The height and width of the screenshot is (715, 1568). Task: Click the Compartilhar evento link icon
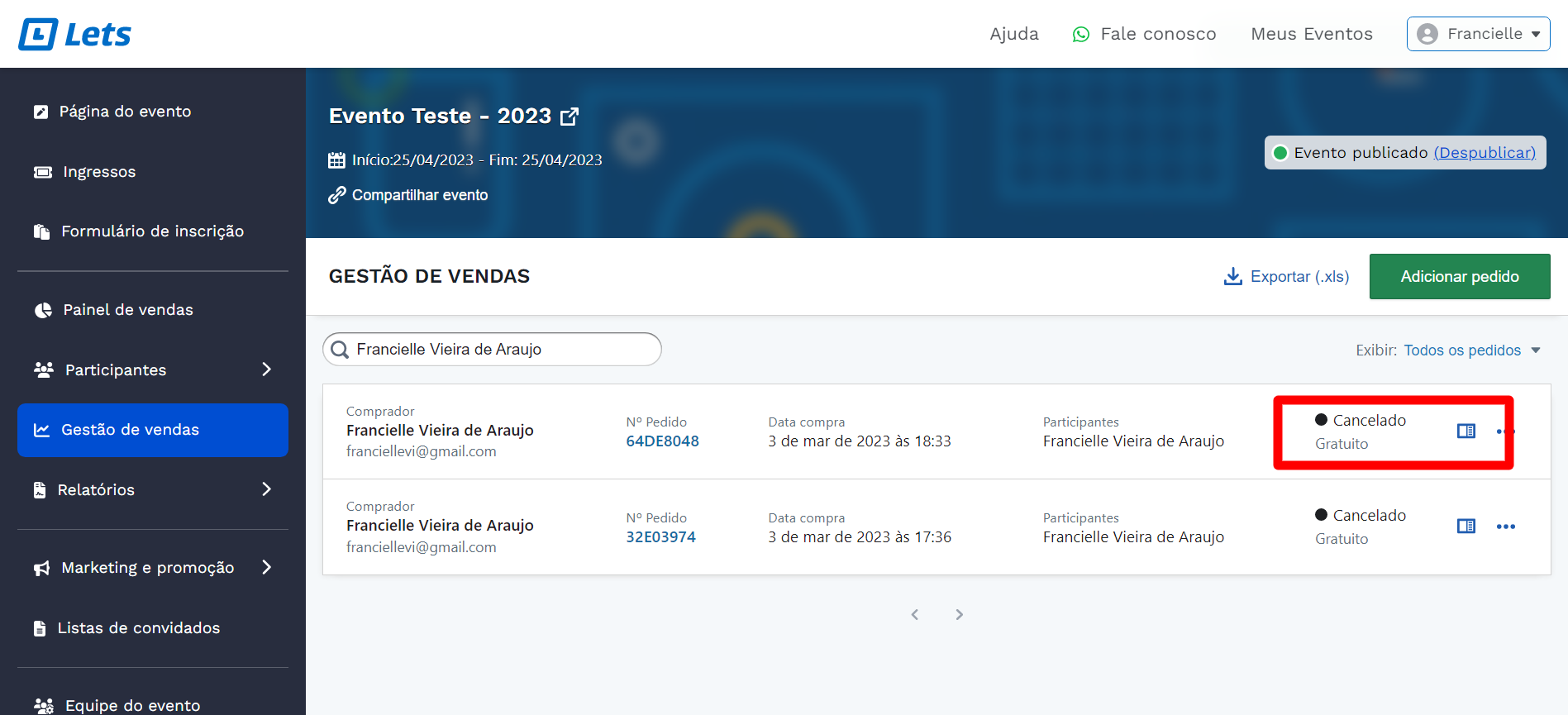pos(336,195)
